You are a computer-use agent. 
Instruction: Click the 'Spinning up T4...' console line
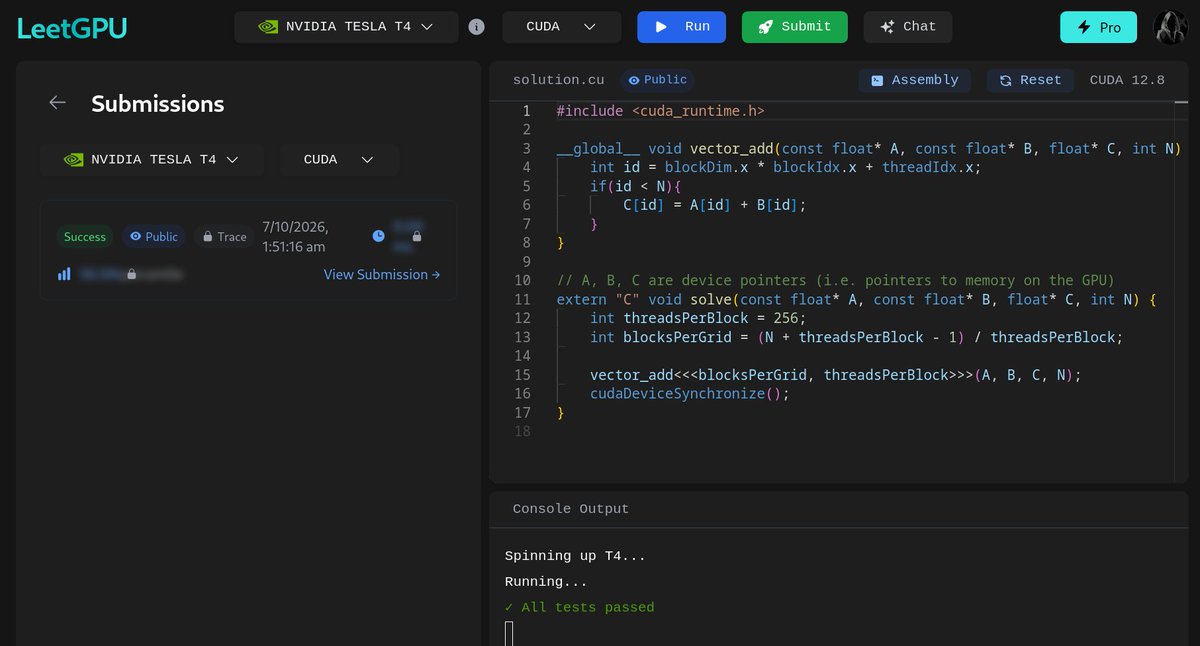575,556
